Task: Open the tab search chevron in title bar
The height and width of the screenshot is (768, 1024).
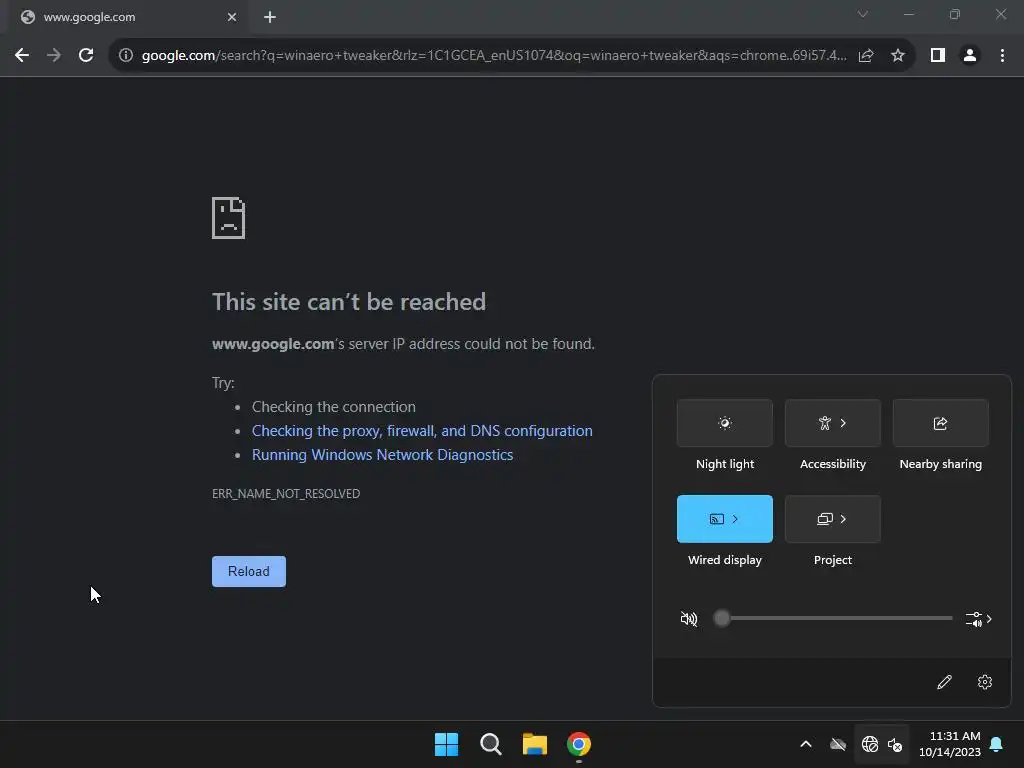Action: pyautogui.click(x=863, y=14)
